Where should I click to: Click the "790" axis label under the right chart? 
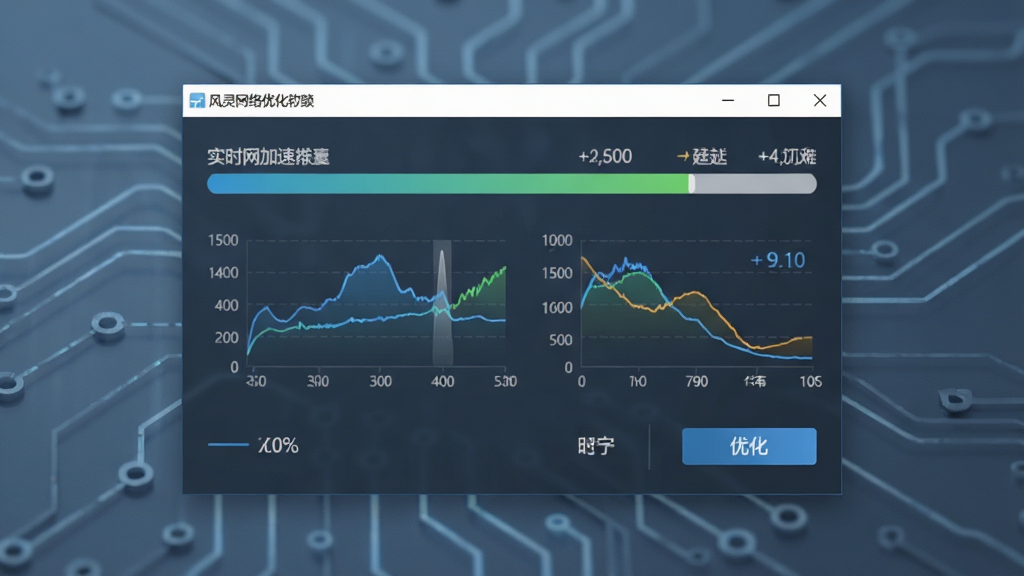point(697,381)
